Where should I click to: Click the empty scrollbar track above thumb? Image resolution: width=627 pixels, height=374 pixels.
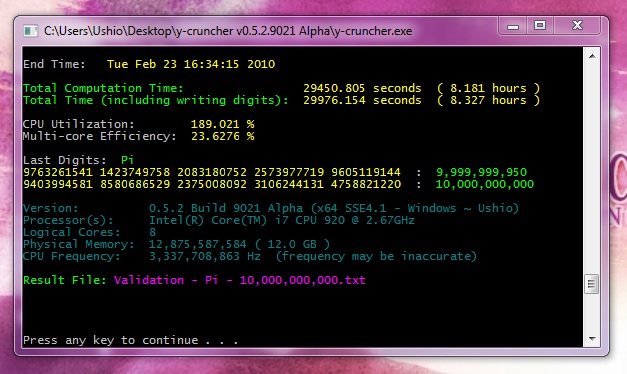click(x=592, y=169)
